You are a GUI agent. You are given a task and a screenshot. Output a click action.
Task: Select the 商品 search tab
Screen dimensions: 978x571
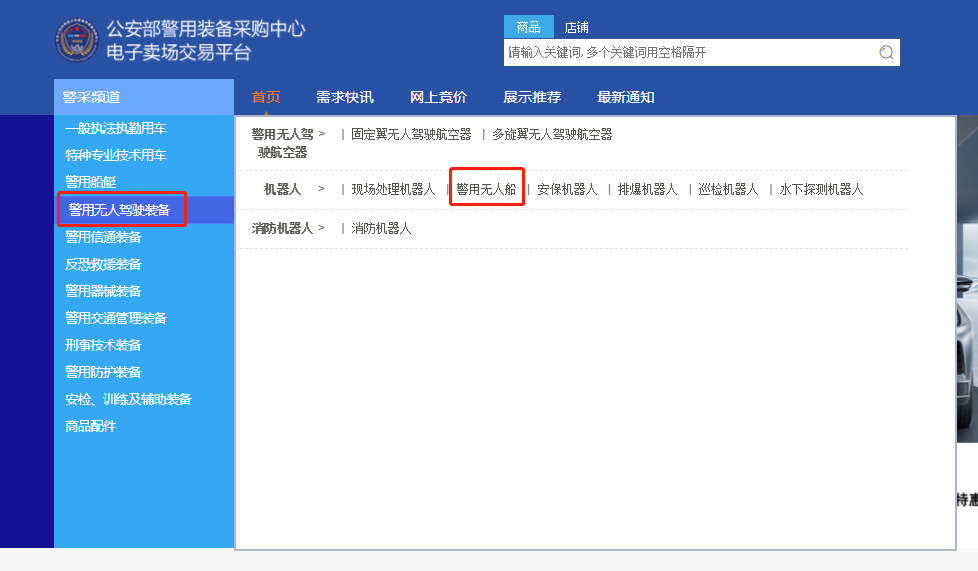(x=528, y=27)
